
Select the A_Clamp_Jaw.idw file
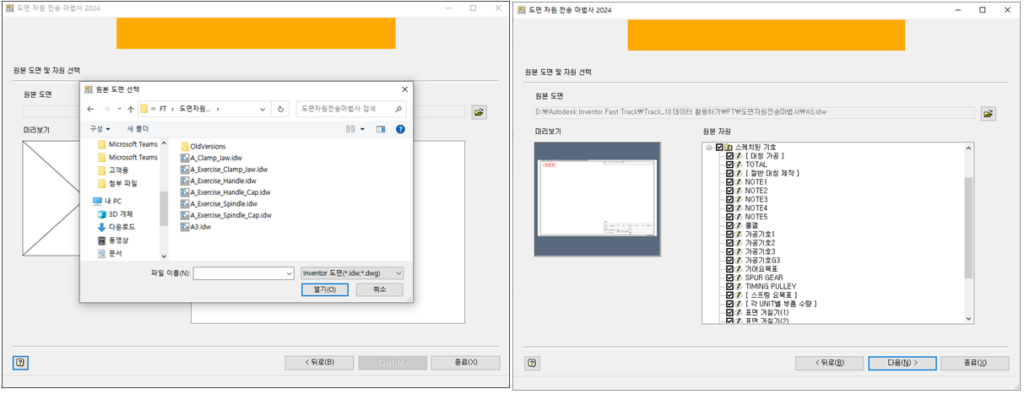click(211, 157)
